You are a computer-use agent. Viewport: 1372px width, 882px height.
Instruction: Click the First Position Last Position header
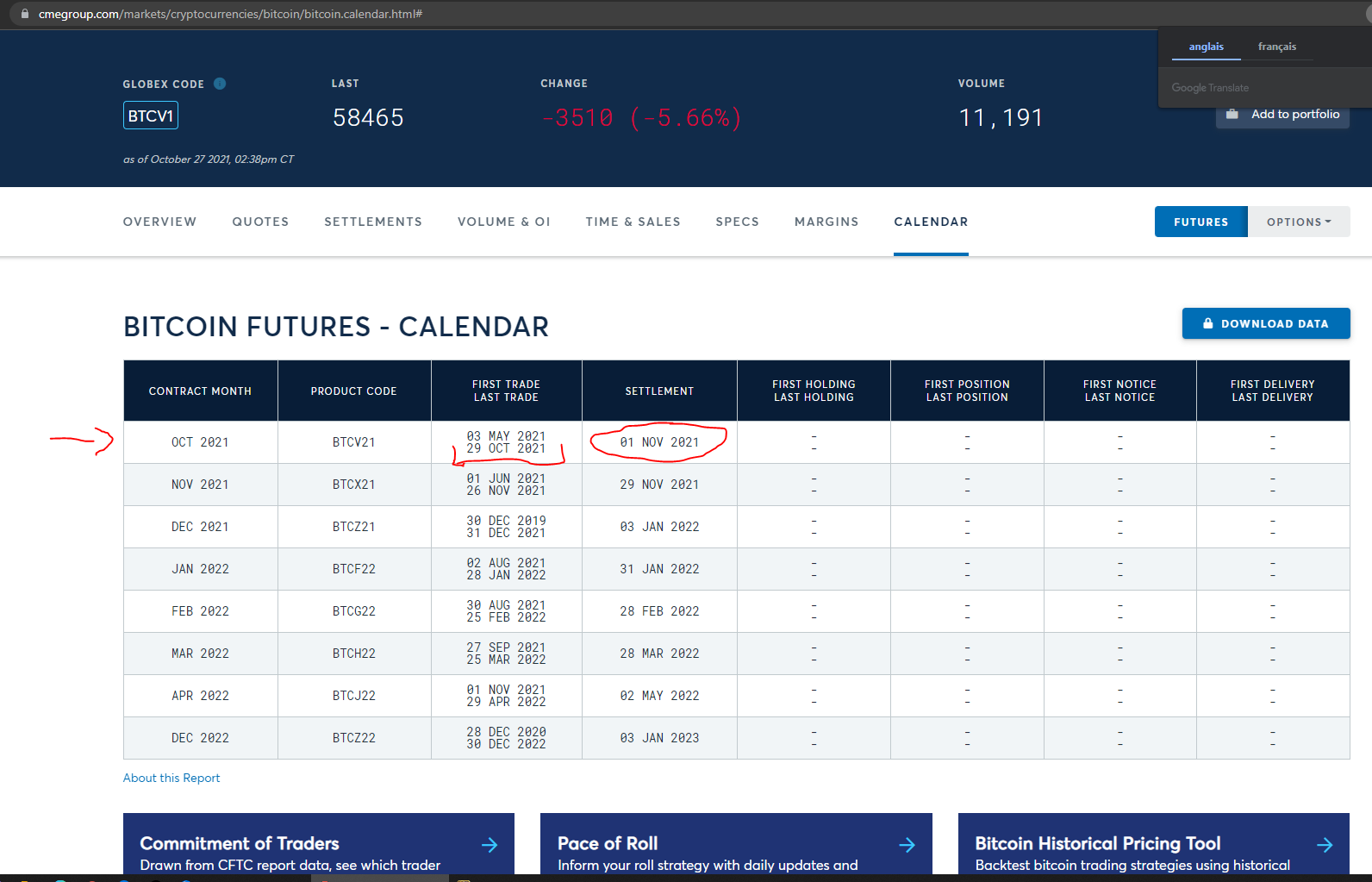click(x=967, y=391)
